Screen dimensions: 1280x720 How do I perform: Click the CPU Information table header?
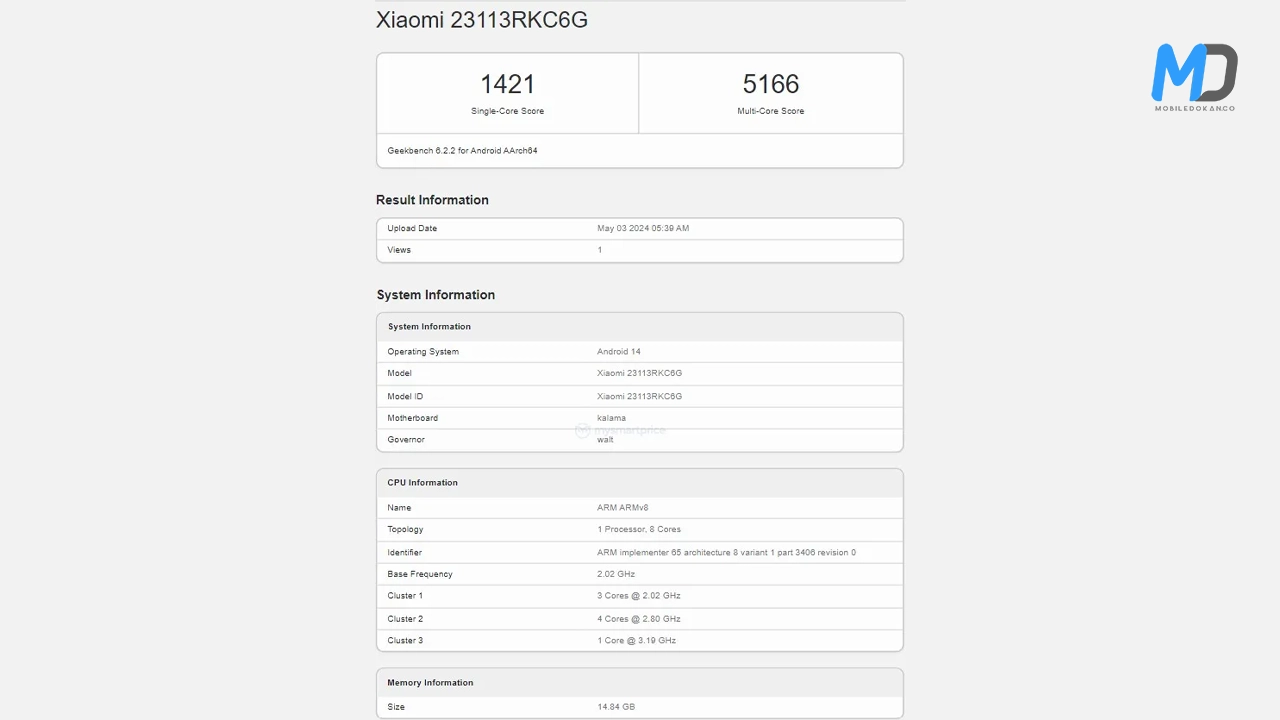point(422,483)
